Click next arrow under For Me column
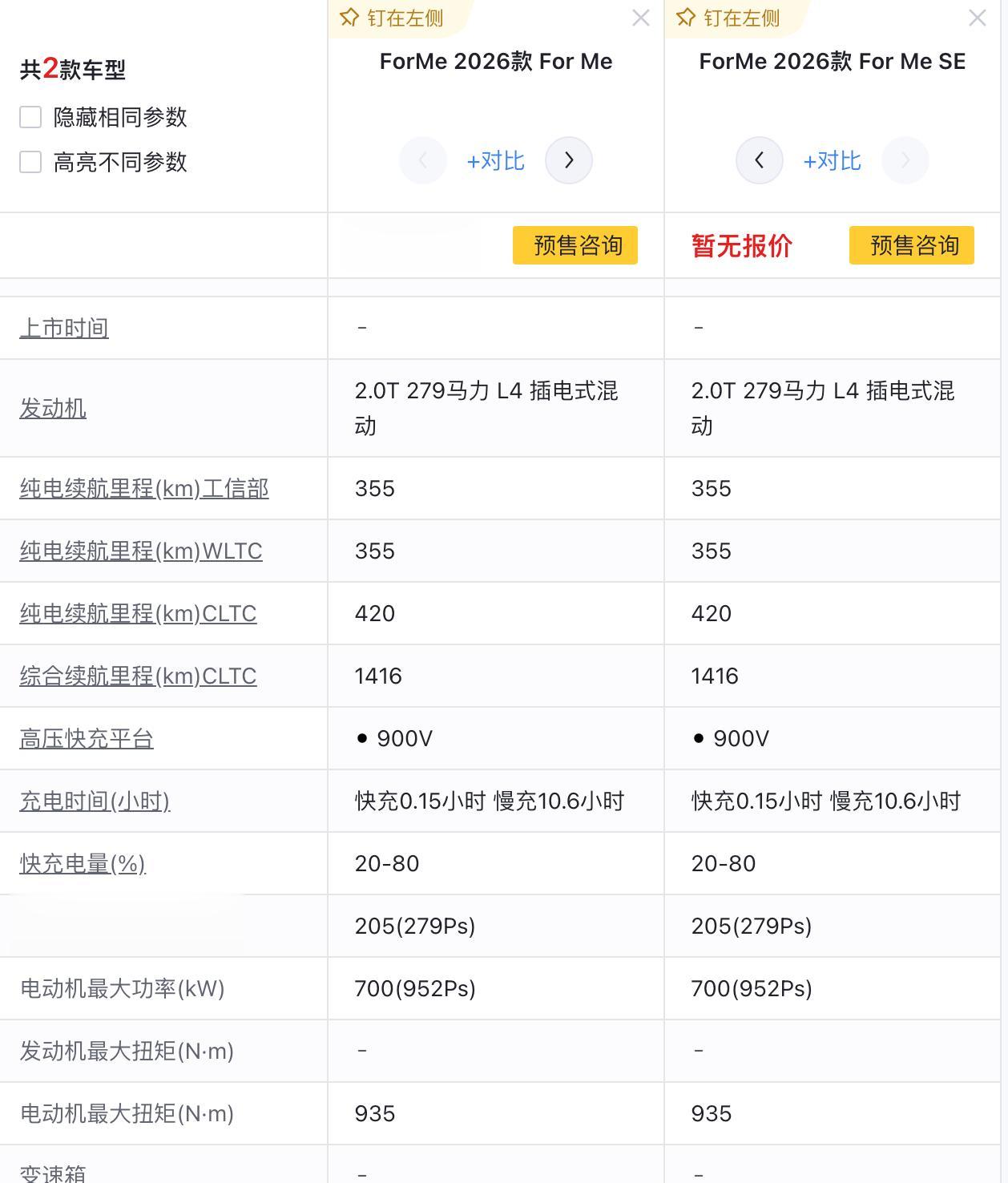The image size is (1008, 1183). click(x=569, y=160)
